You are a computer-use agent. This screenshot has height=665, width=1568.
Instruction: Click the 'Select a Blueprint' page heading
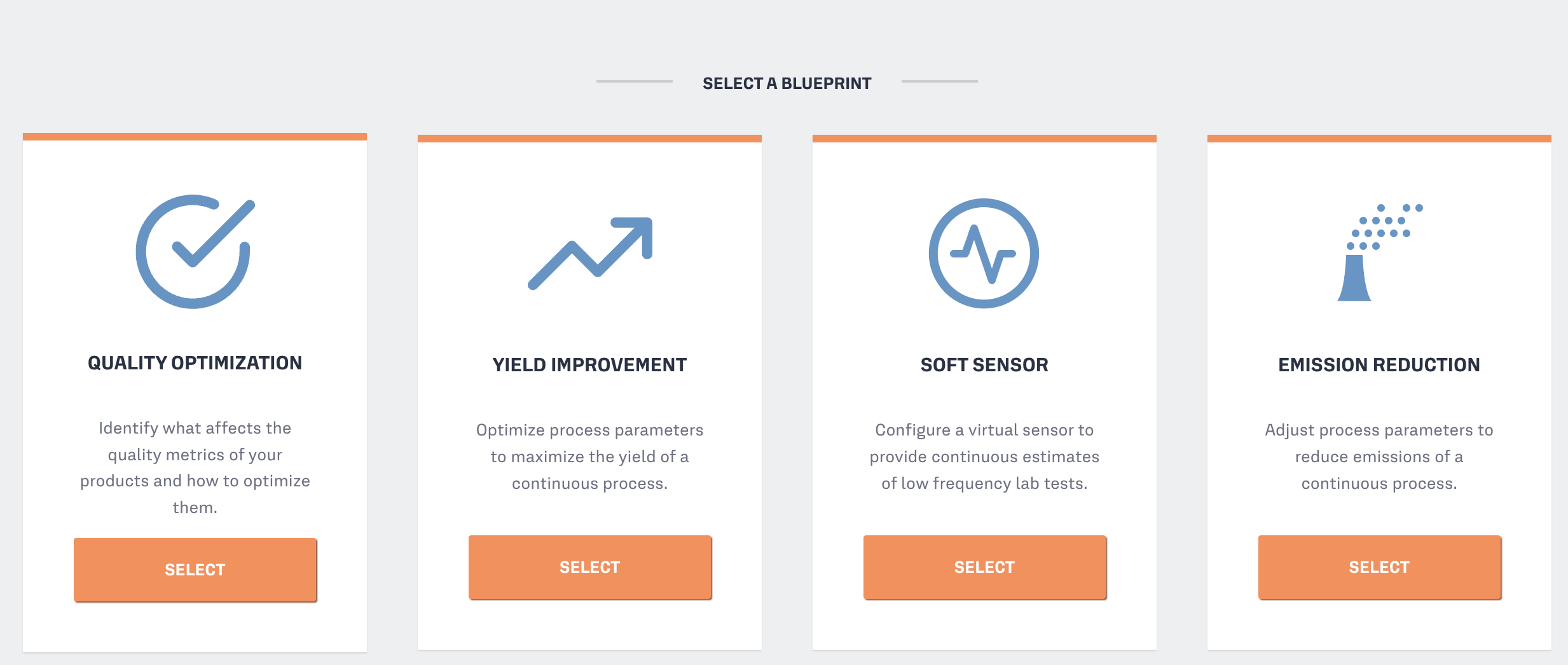point(787,83)
